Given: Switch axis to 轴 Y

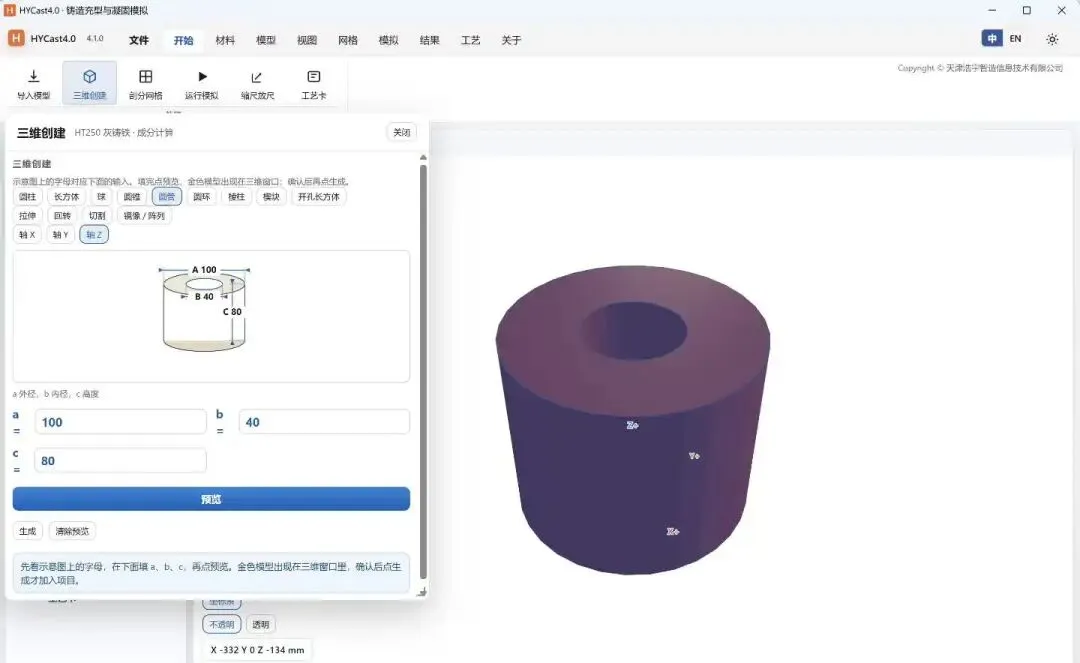Looking at the screenshot, I should [x=61, y=235].
